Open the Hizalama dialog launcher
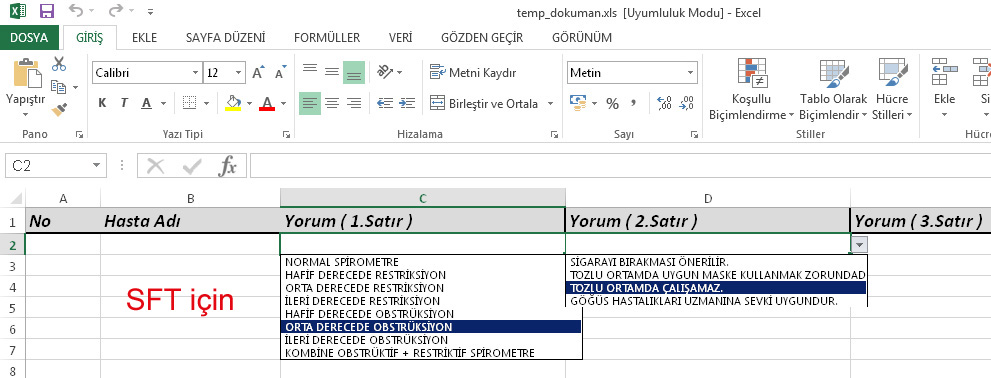991x378 pixels. [554, 135]
